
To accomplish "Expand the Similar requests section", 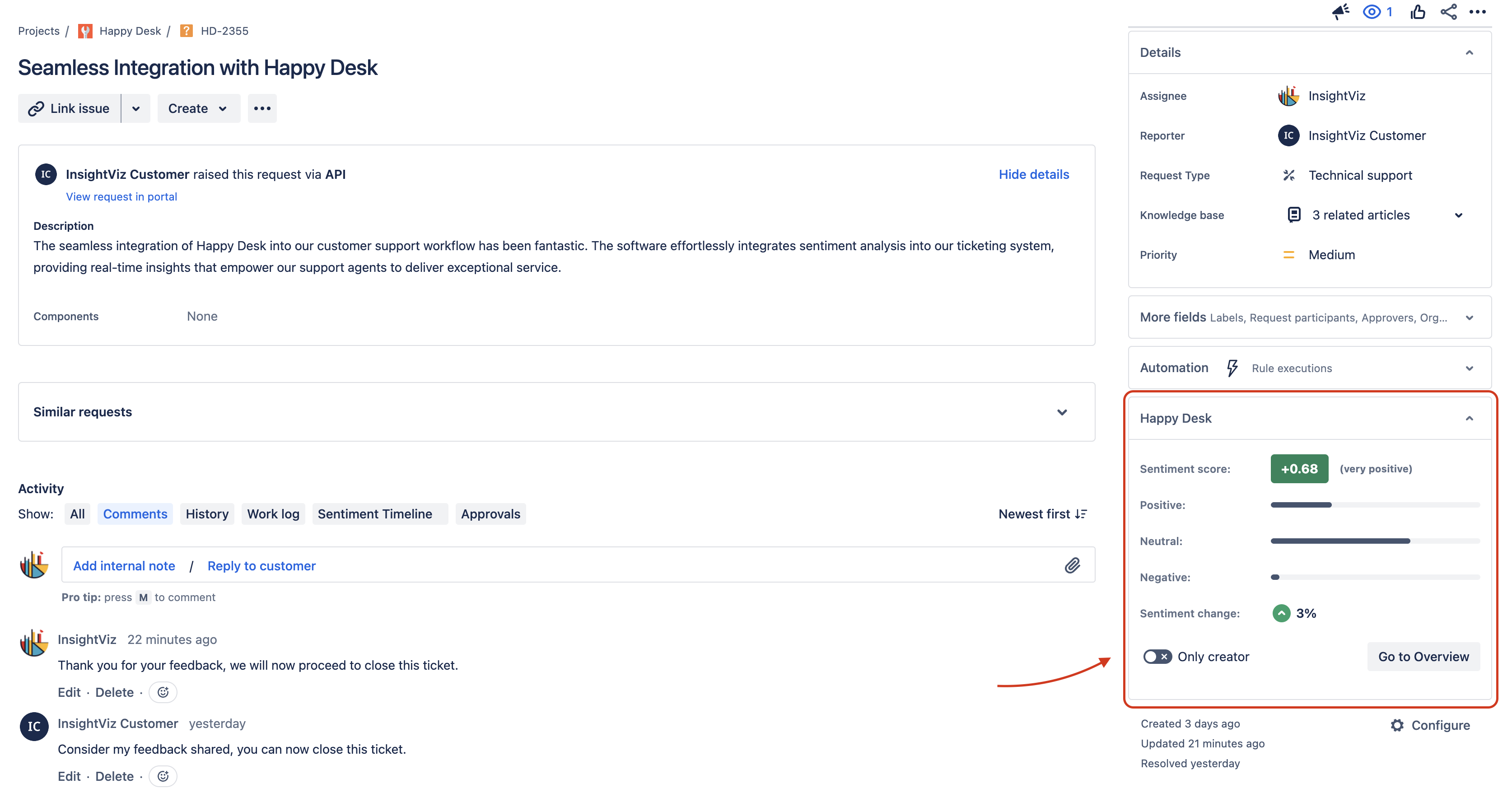I will coord(1062,412).
